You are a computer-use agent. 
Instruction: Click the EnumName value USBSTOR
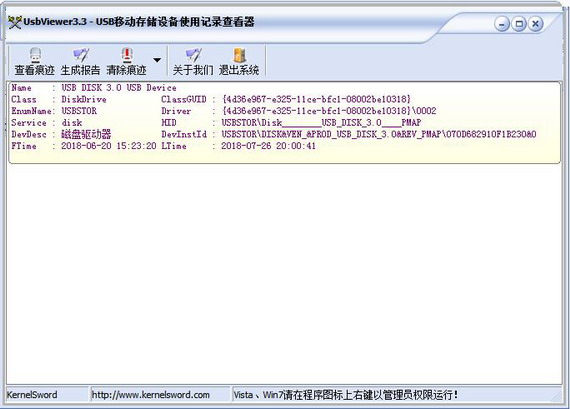(79, 111)
